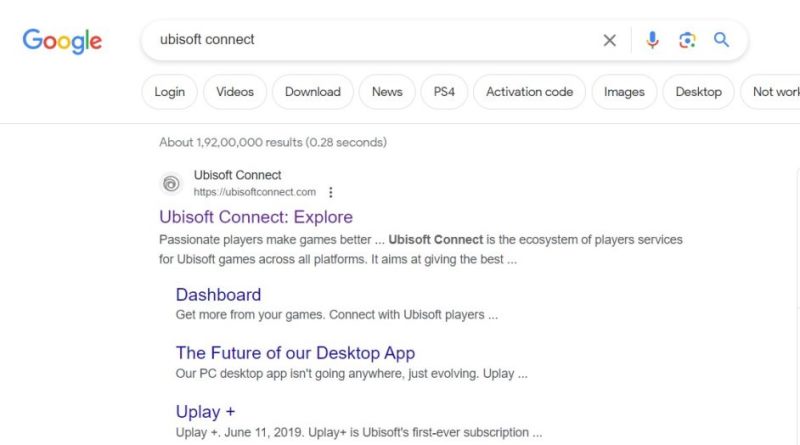Click the https://ubisoftconnect.com URL text
The width and height of the screenshot is (800, 445).
tap(255, 192)
